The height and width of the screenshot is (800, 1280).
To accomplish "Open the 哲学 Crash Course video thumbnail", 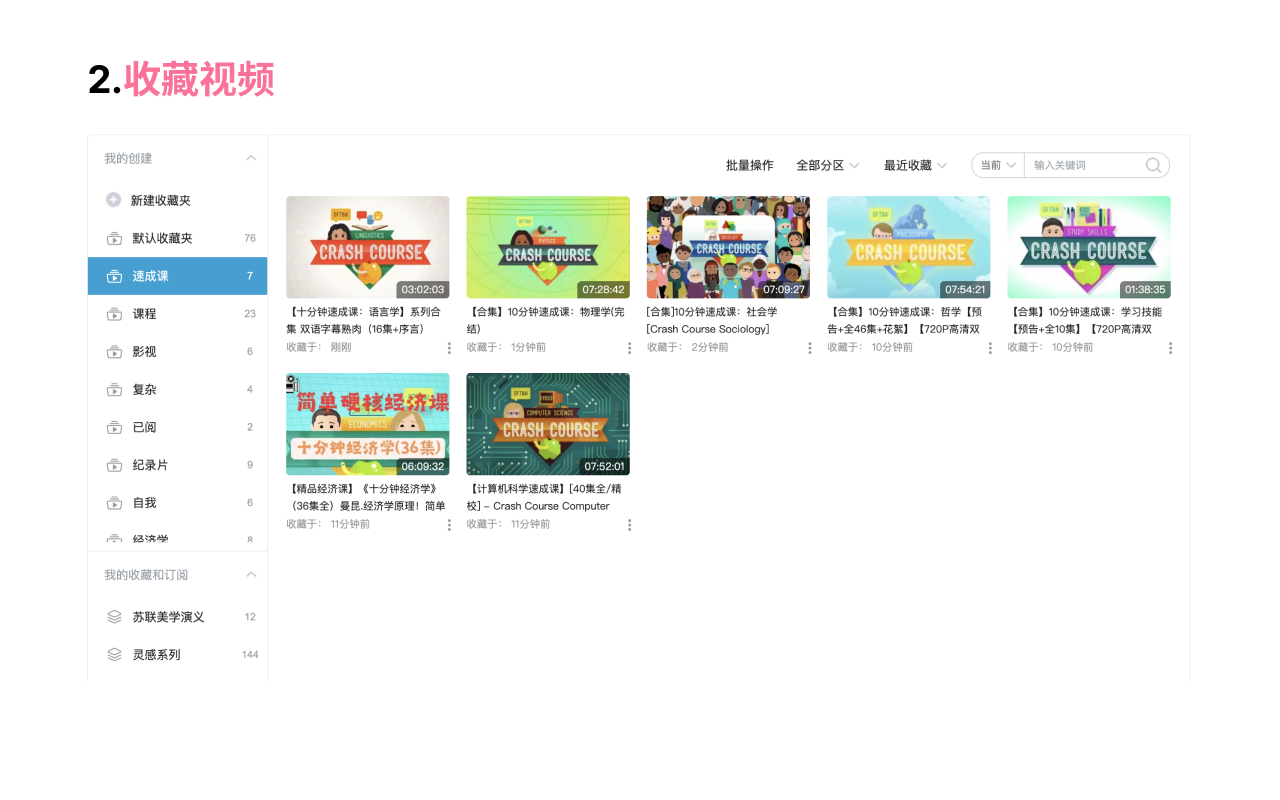I will pyautogui.click(x=908, y=247).
